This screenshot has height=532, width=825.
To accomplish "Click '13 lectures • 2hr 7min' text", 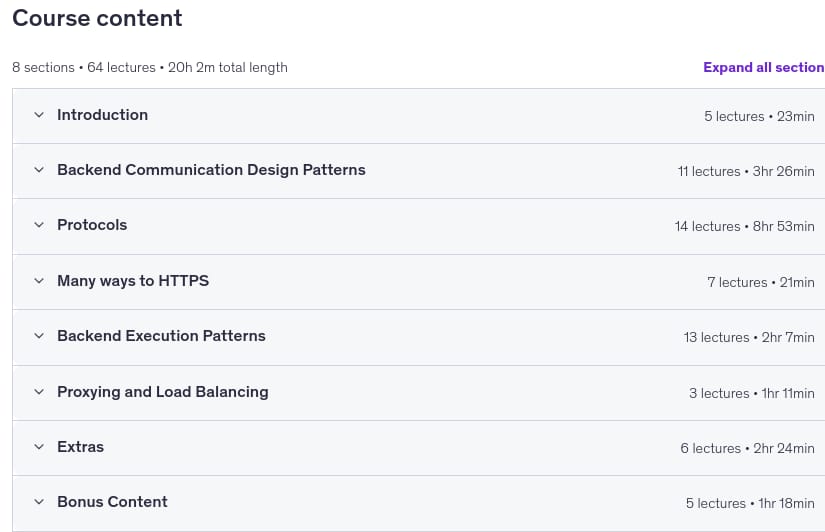I will [x=749, y=337].
